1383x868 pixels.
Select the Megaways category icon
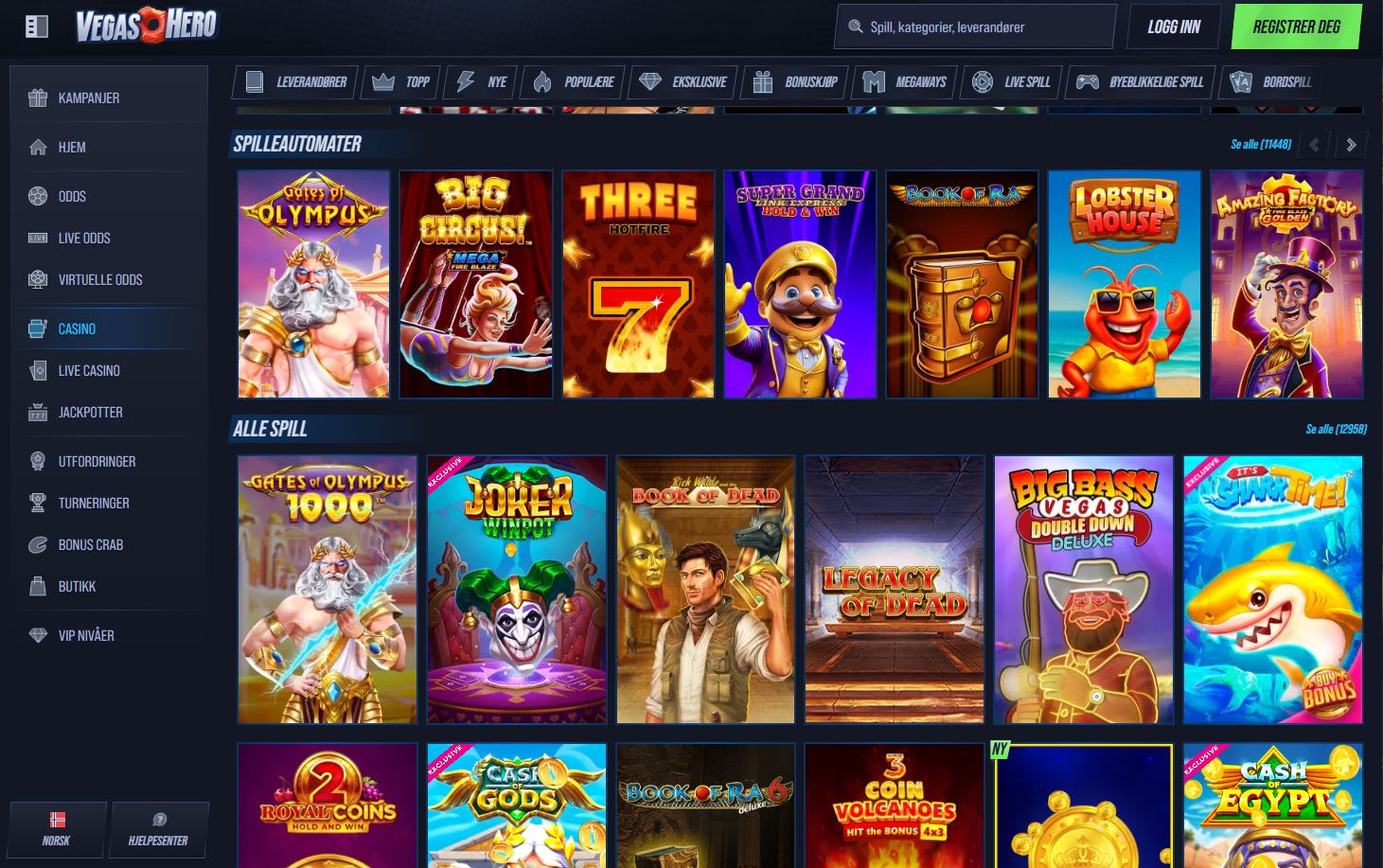(x=872, y=81)
